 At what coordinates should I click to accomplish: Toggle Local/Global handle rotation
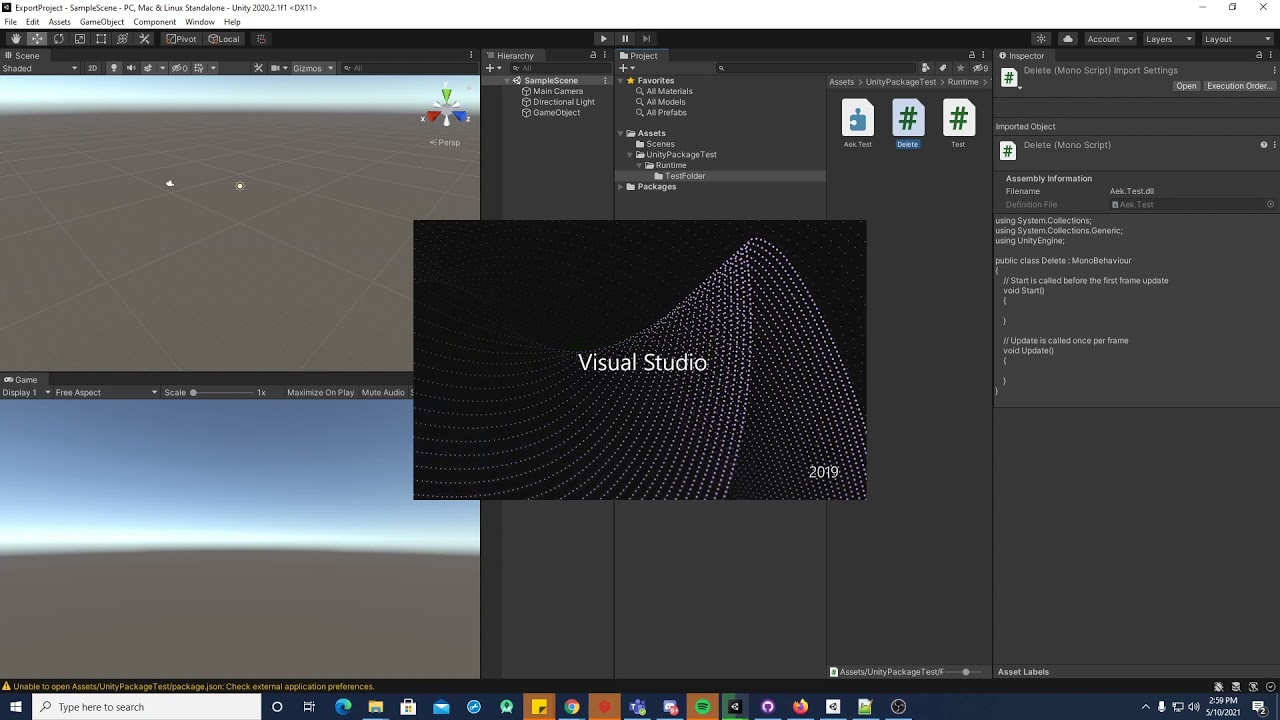click(224, 39)
